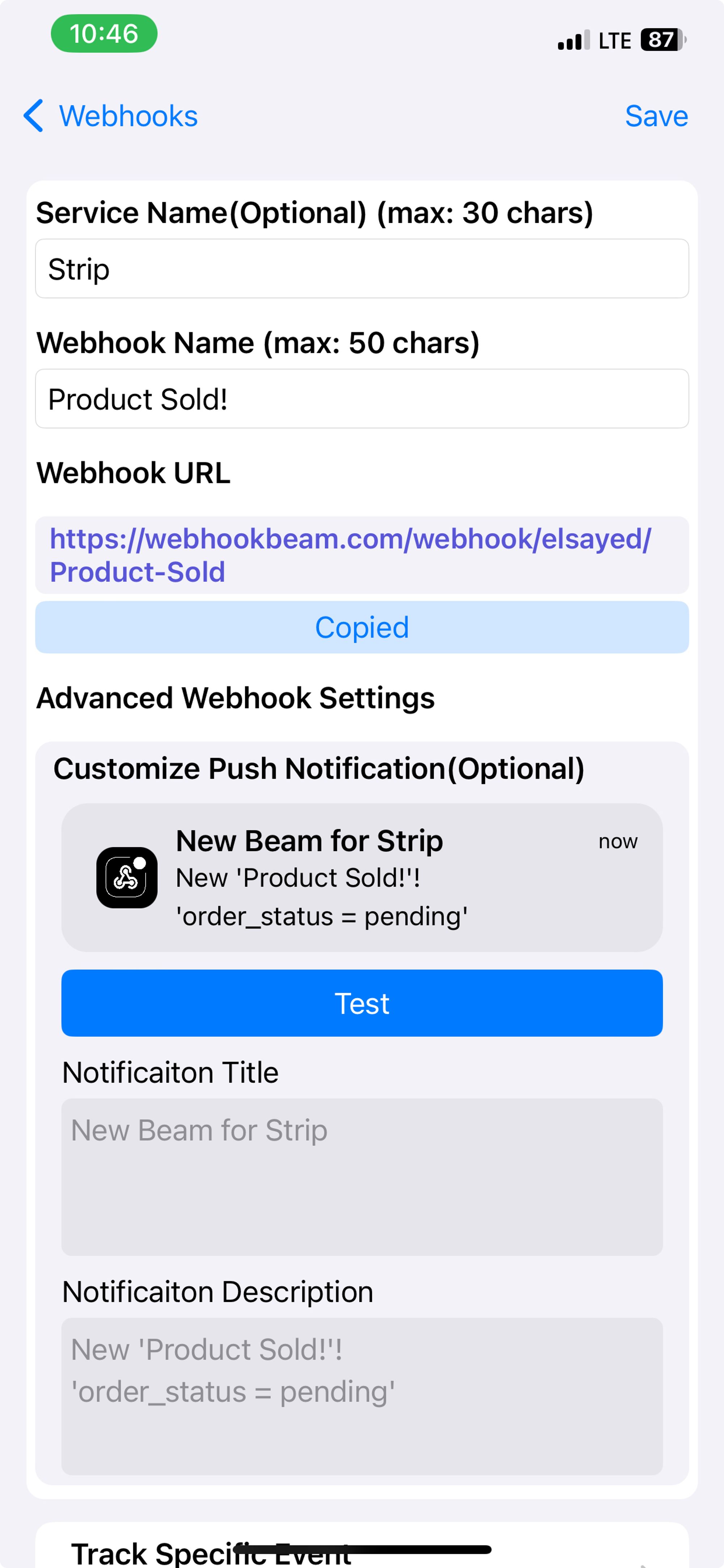Tap the notification preview card
724x1568 pixels.
[x=362, y=877]
